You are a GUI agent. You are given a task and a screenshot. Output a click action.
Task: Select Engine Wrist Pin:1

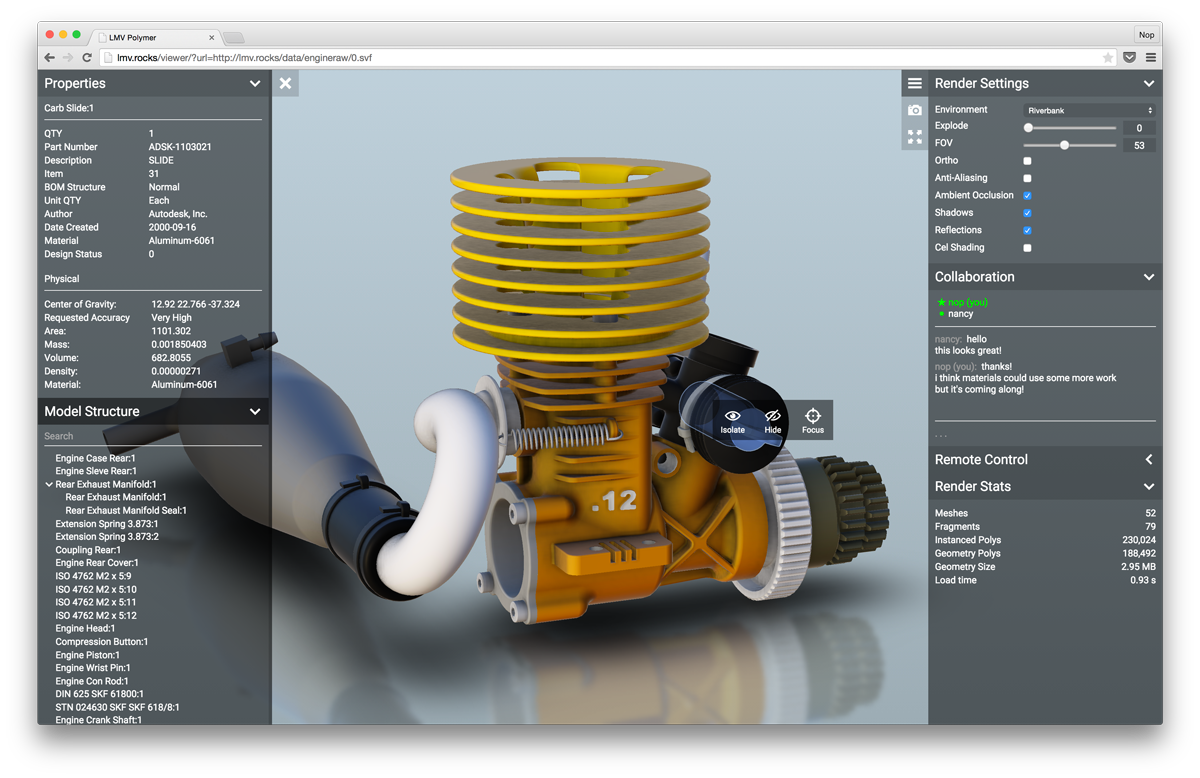(93, 668)
